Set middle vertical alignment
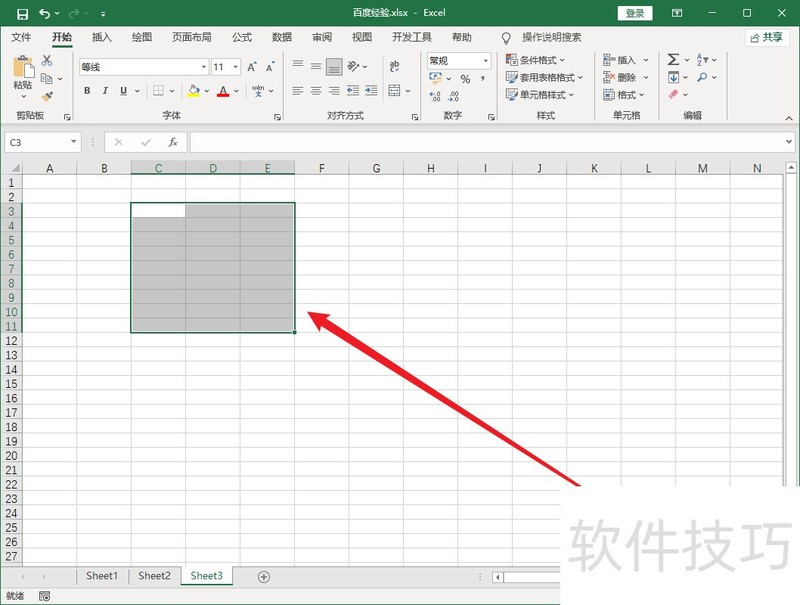This screenshot has height=605, width=800. [x=316, y=66]
